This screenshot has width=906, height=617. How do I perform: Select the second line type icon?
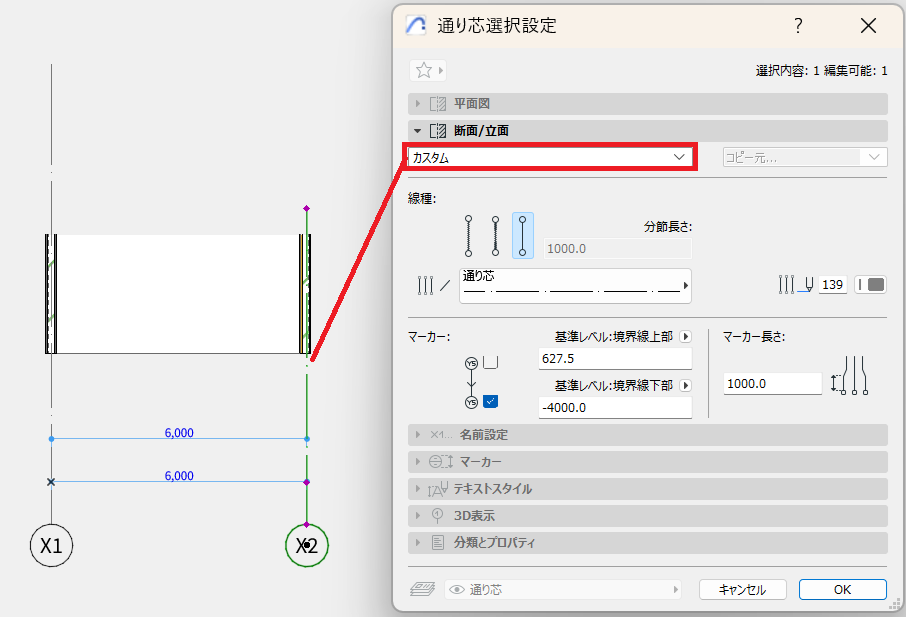(x=495, y=236)
